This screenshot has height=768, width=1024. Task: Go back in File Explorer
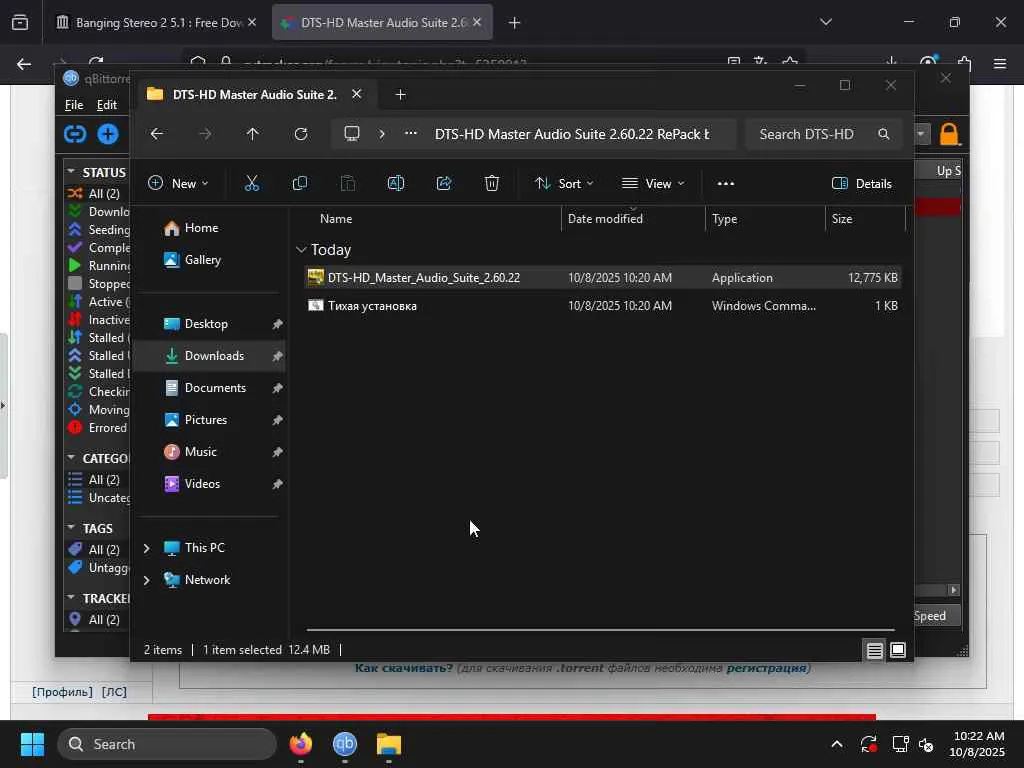pos(157,134)
